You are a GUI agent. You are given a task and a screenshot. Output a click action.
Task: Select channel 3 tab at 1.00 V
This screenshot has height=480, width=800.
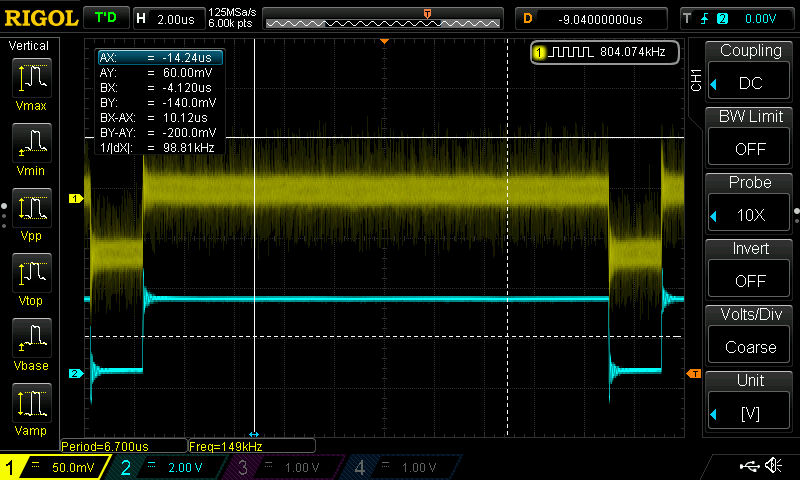[x=283, y=467]
